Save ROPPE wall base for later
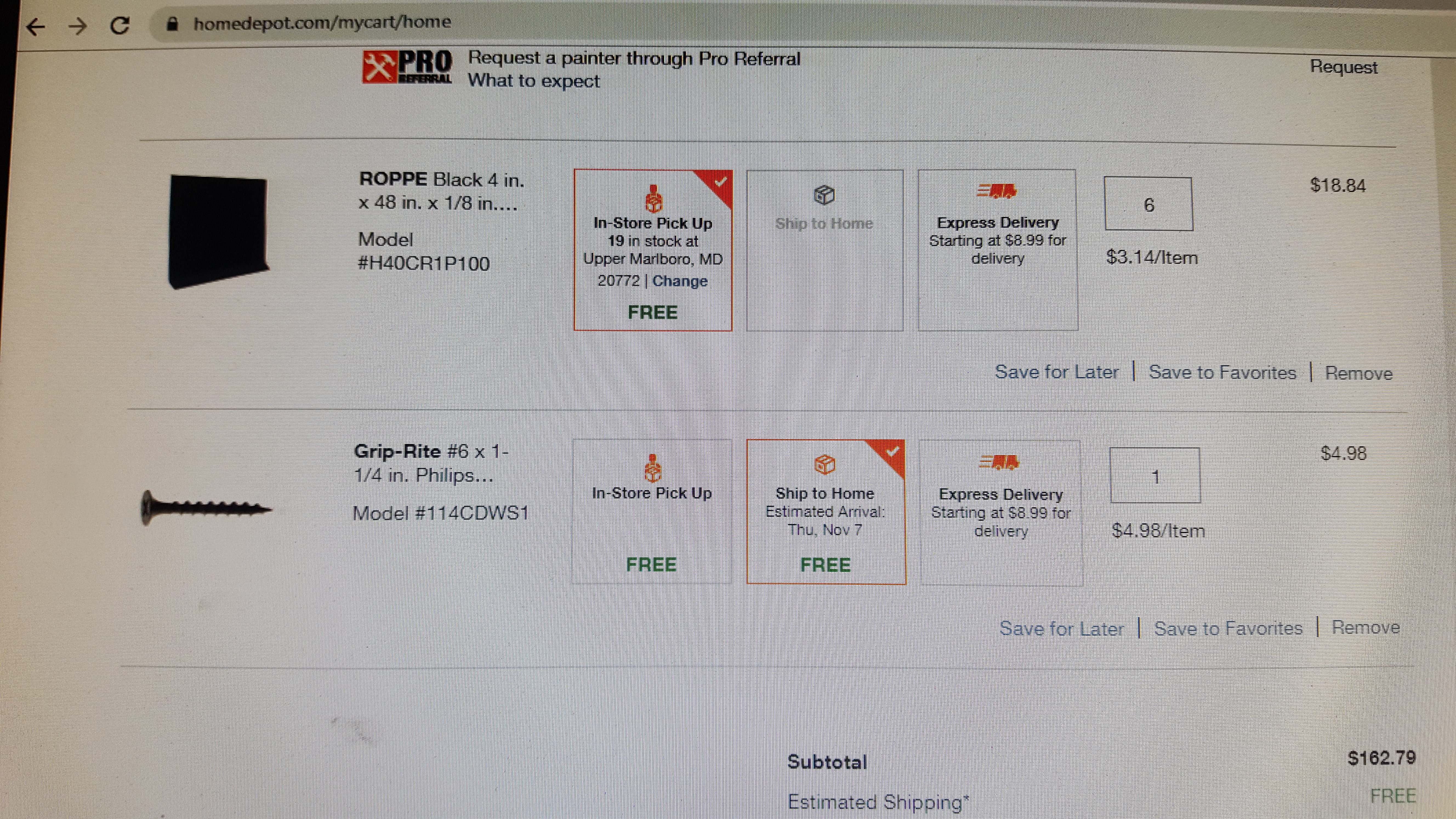Viewport: 1456px width, 819px height. [x=1056, y=372]
